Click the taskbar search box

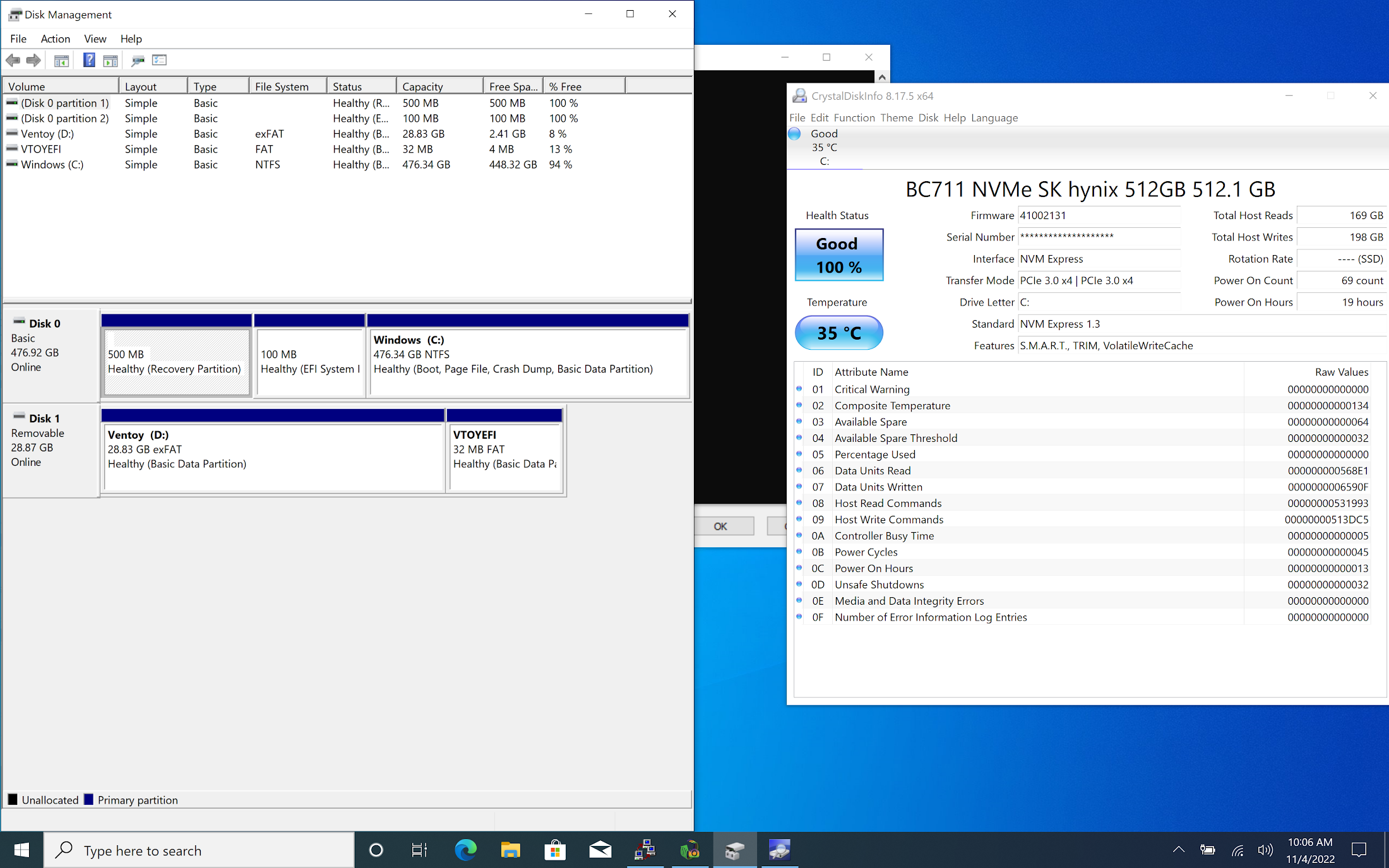(x=199, y=850)
